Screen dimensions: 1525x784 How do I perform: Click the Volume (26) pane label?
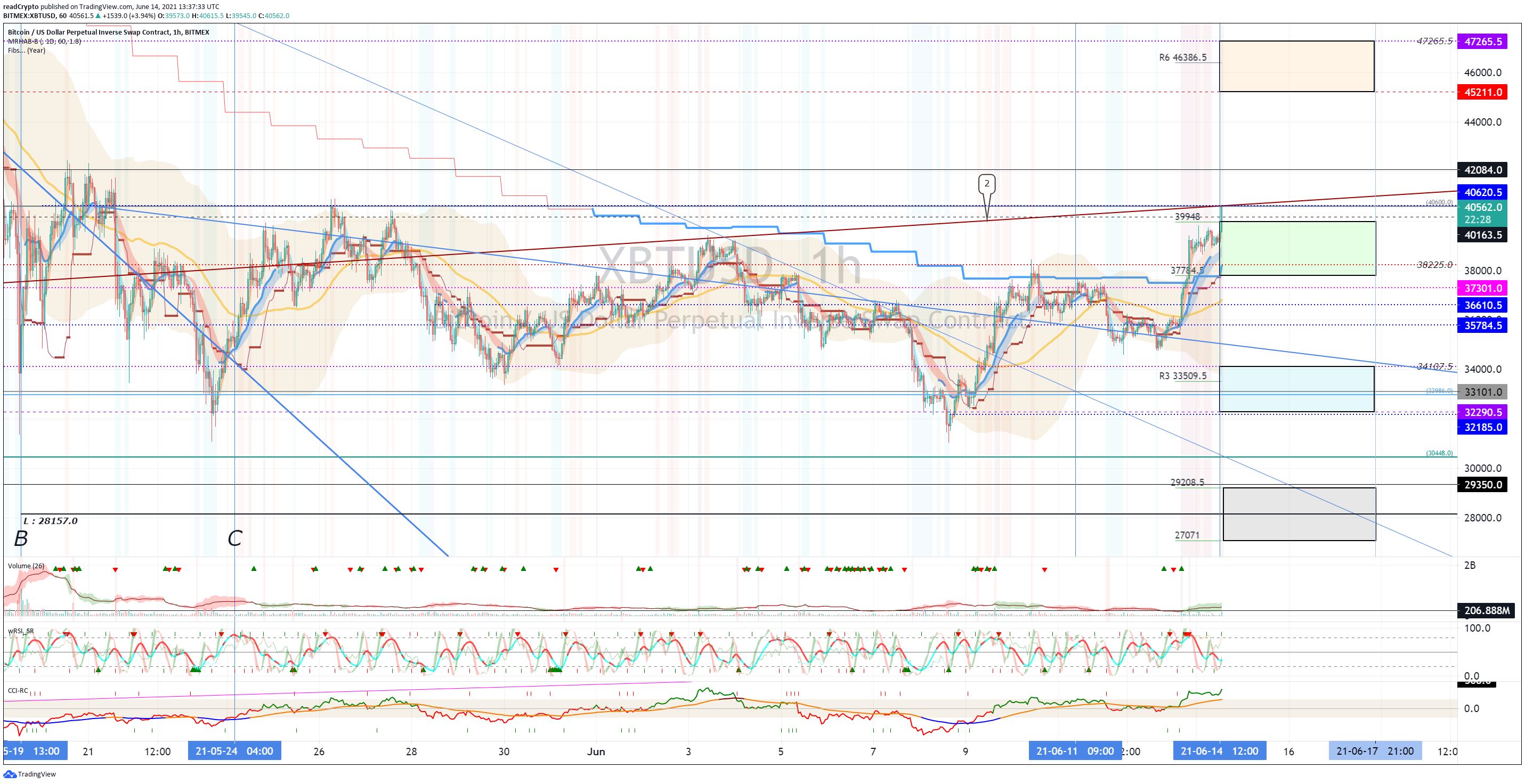[26, 566]
